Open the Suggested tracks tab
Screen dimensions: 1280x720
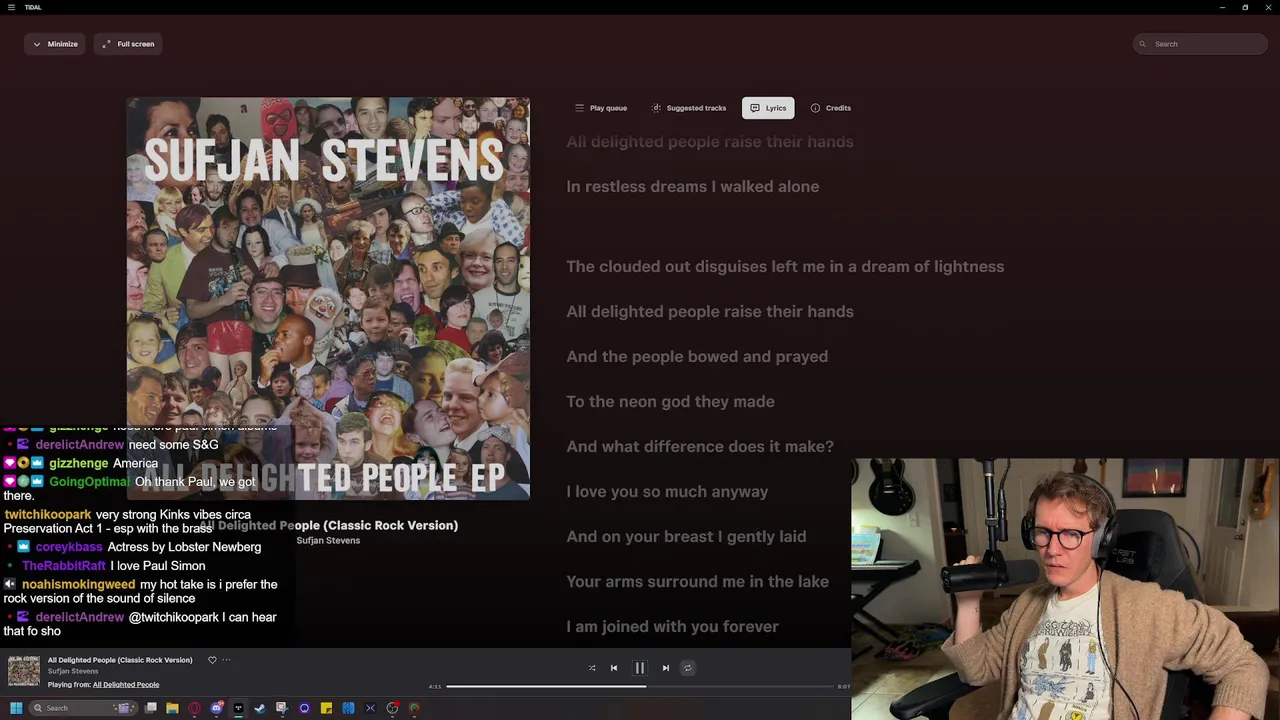[x=688, y=108]
